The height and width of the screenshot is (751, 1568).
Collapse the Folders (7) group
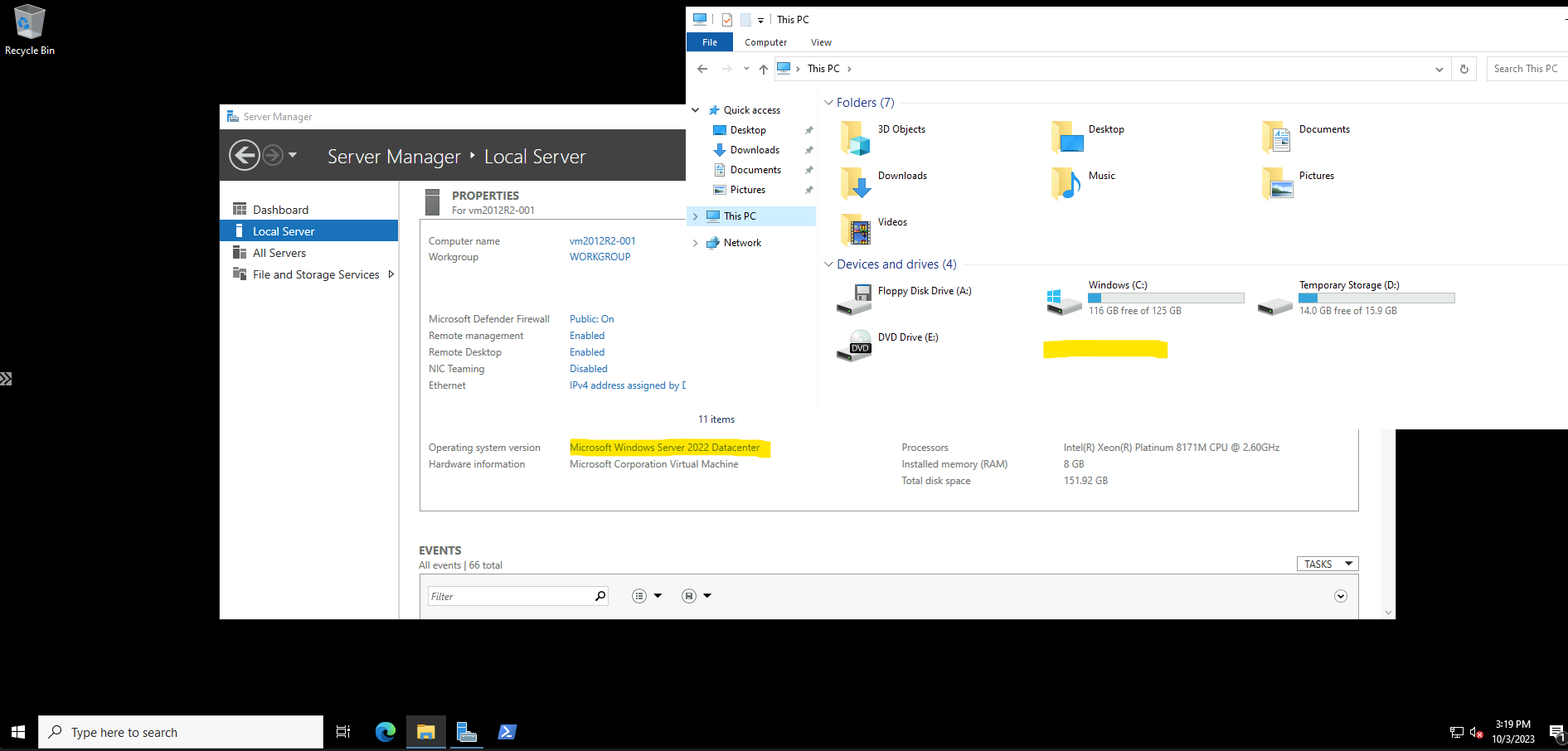(828, 103)
